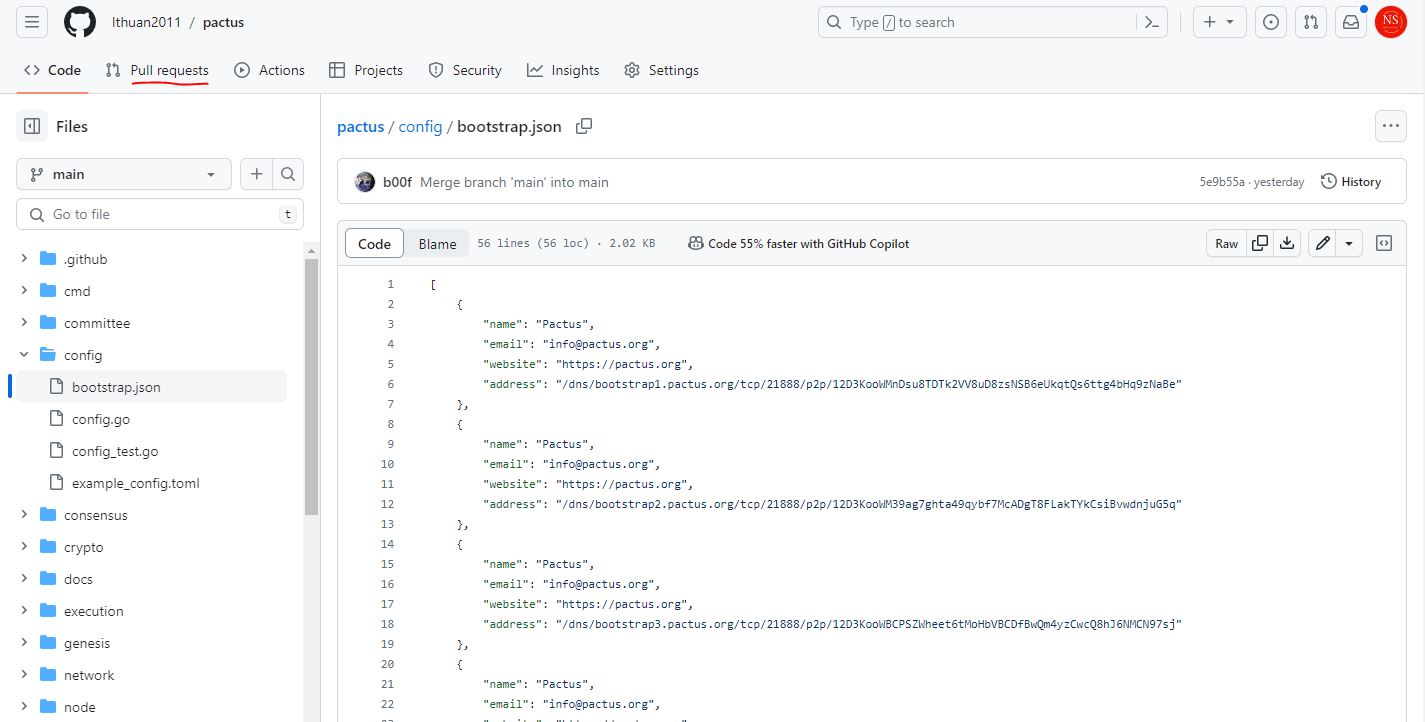Edit this file with pencil icon
Viewport: 1425px width, 722px height.
coord(1323,243)
